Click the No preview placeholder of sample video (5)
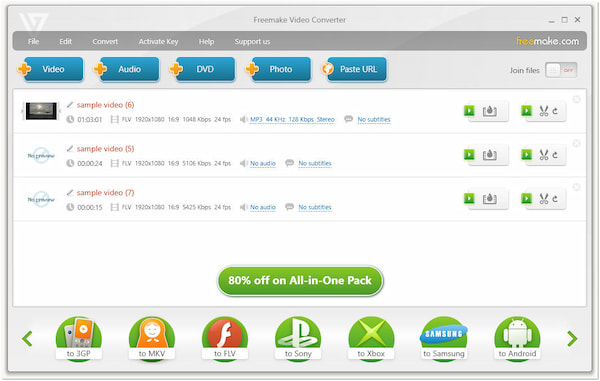 click(x=41, y=155)
